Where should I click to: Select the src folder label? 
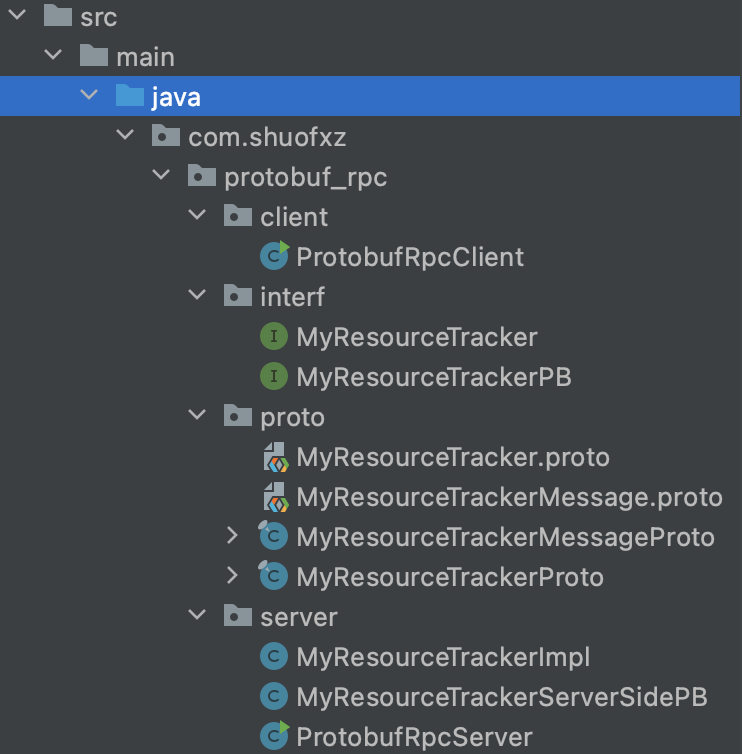(x=99, y=18)
